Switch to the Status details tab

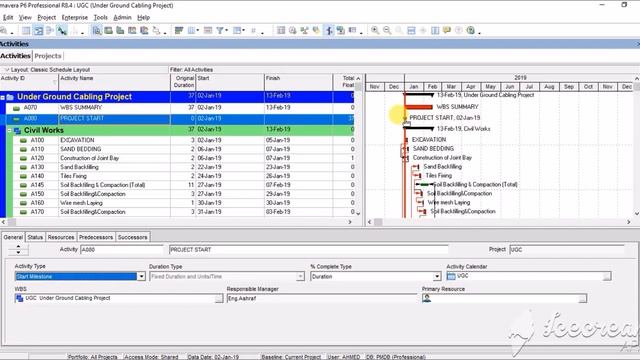(35, 237)
